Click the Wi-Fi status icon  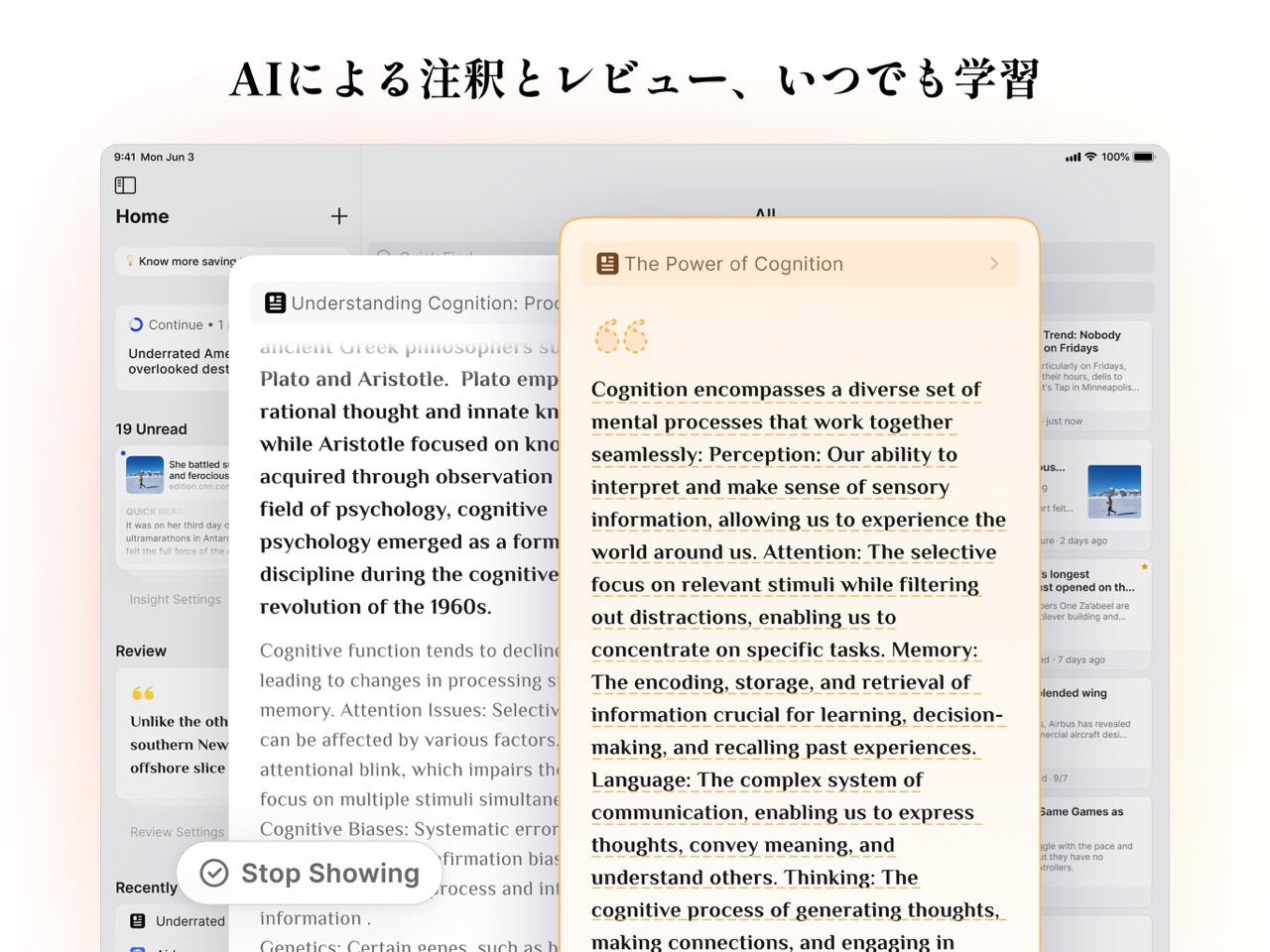(1091, 157)
